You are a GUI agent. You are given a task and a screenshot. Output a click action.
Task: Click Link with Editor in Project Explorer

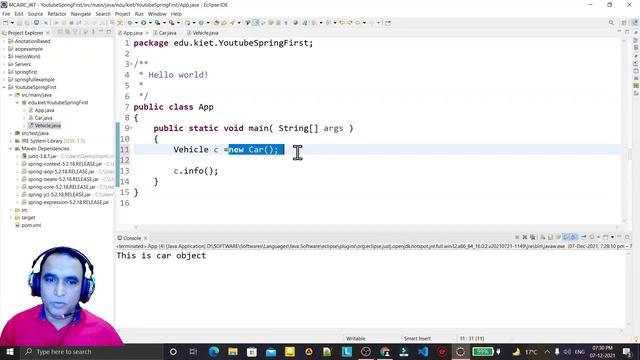click(x=67, y=32)
